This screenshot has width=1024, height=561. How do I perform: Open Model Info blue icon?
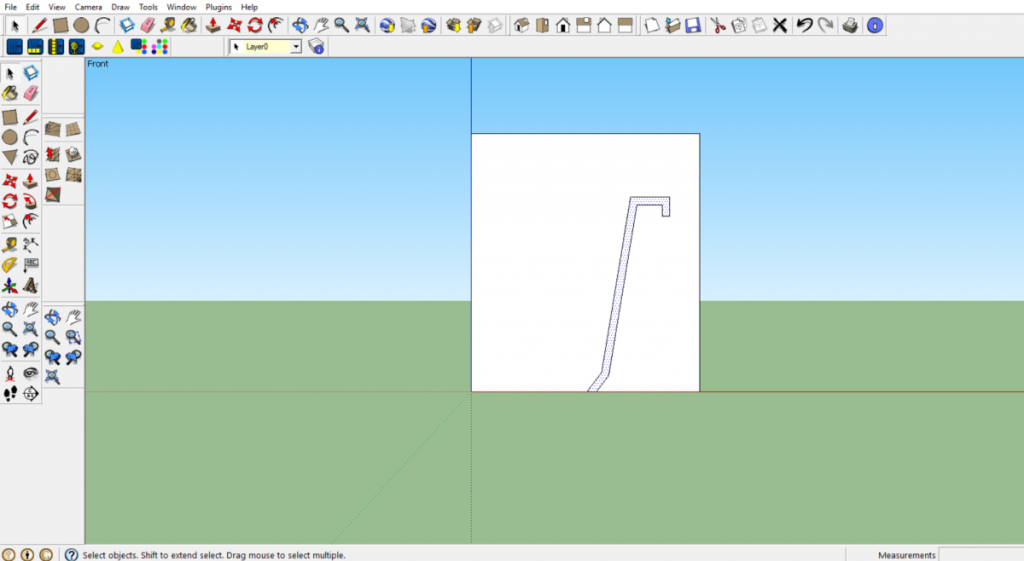point(875,25)
